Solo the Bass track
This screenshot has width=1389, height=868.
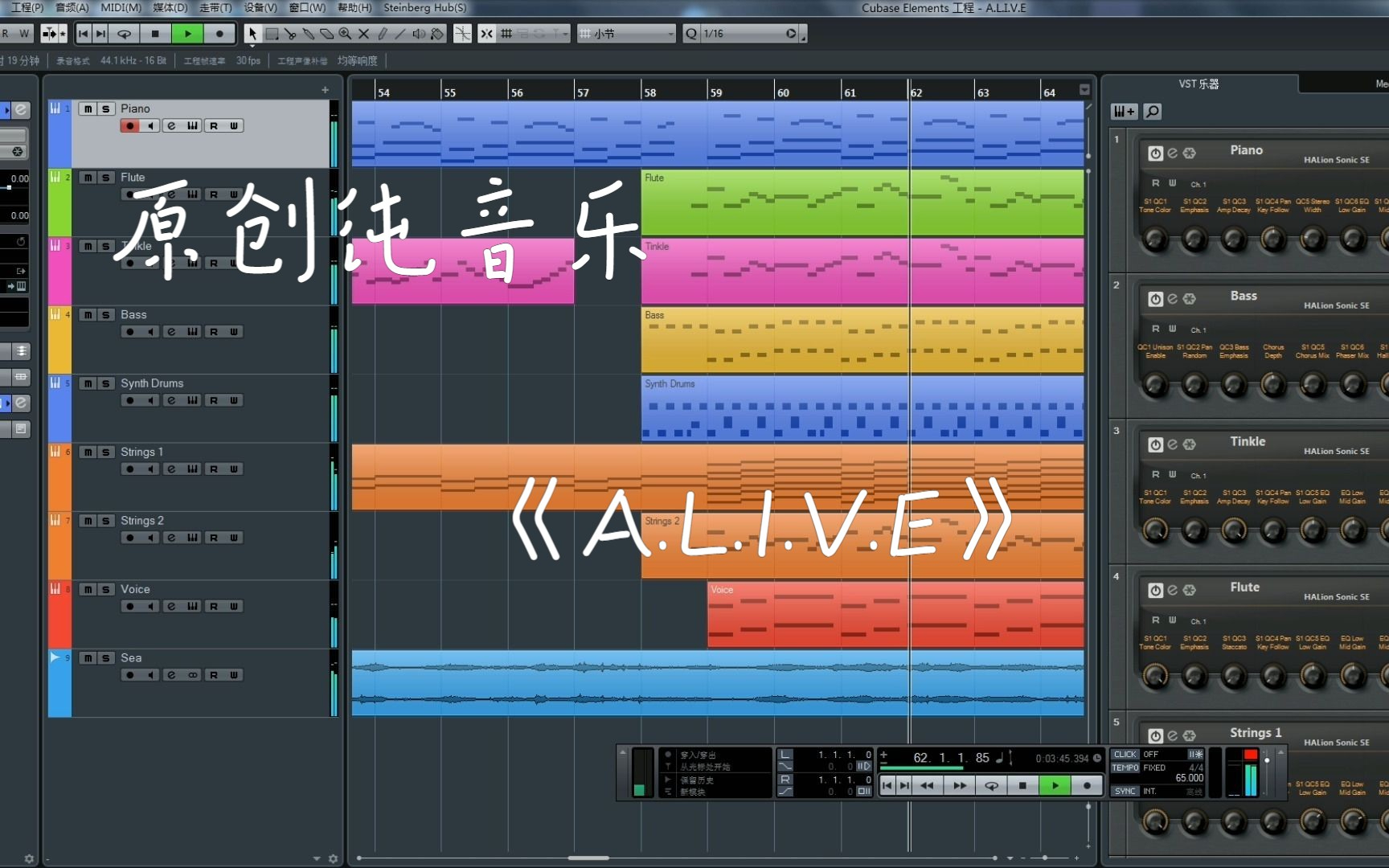[105, 315]
